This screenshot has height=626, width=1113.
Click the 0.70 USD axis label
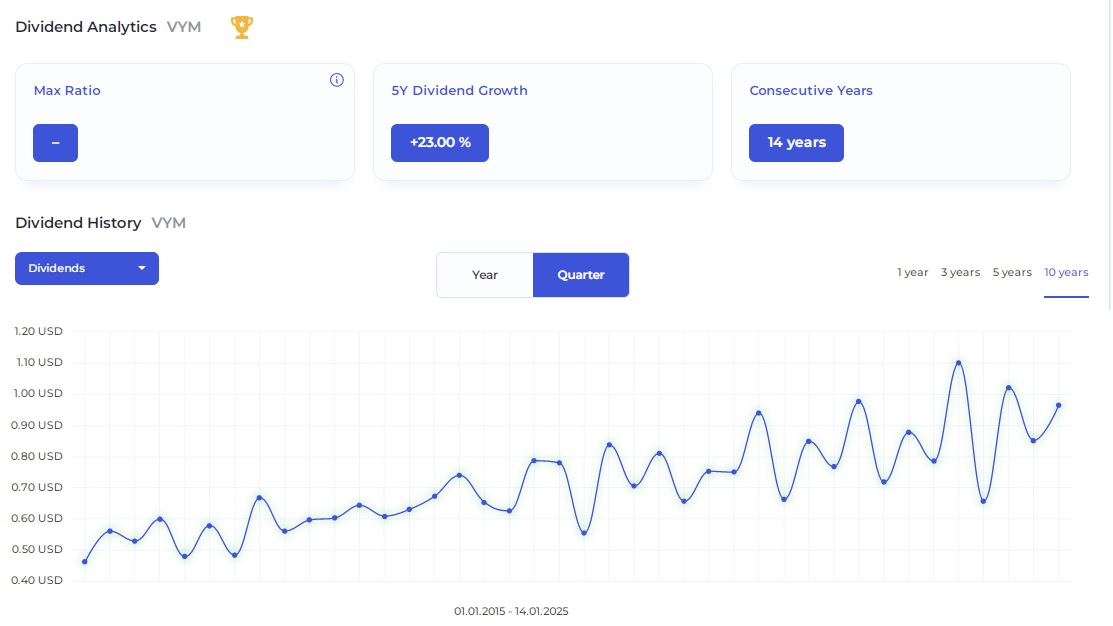pyautogui.click(x=37, y=487)
